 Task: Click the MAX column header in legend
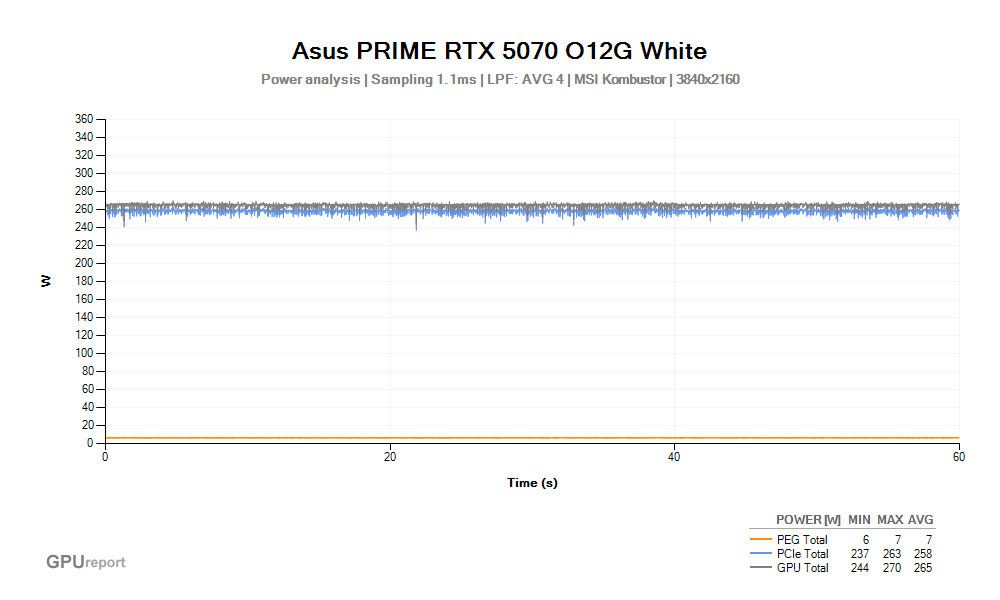click(x=890, y=520)
